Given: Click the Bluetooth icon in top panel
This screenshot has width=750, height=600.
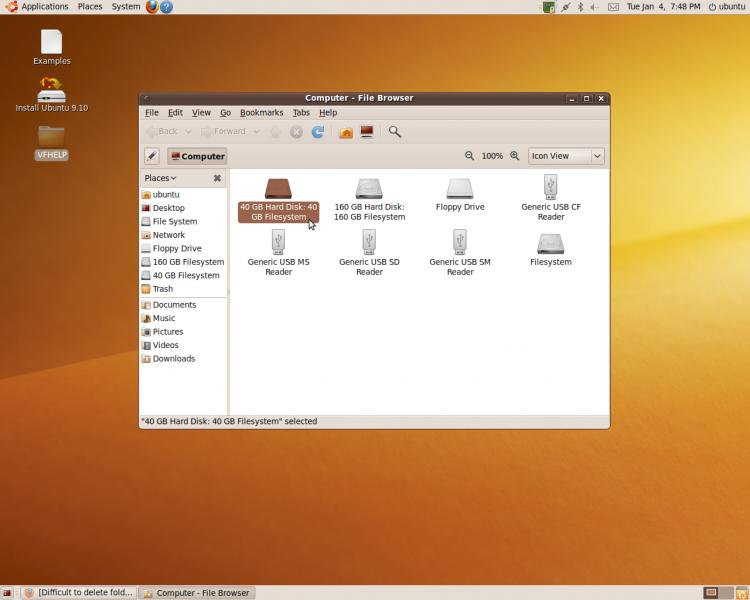Looking at the screenshot, I should [580, 7].
